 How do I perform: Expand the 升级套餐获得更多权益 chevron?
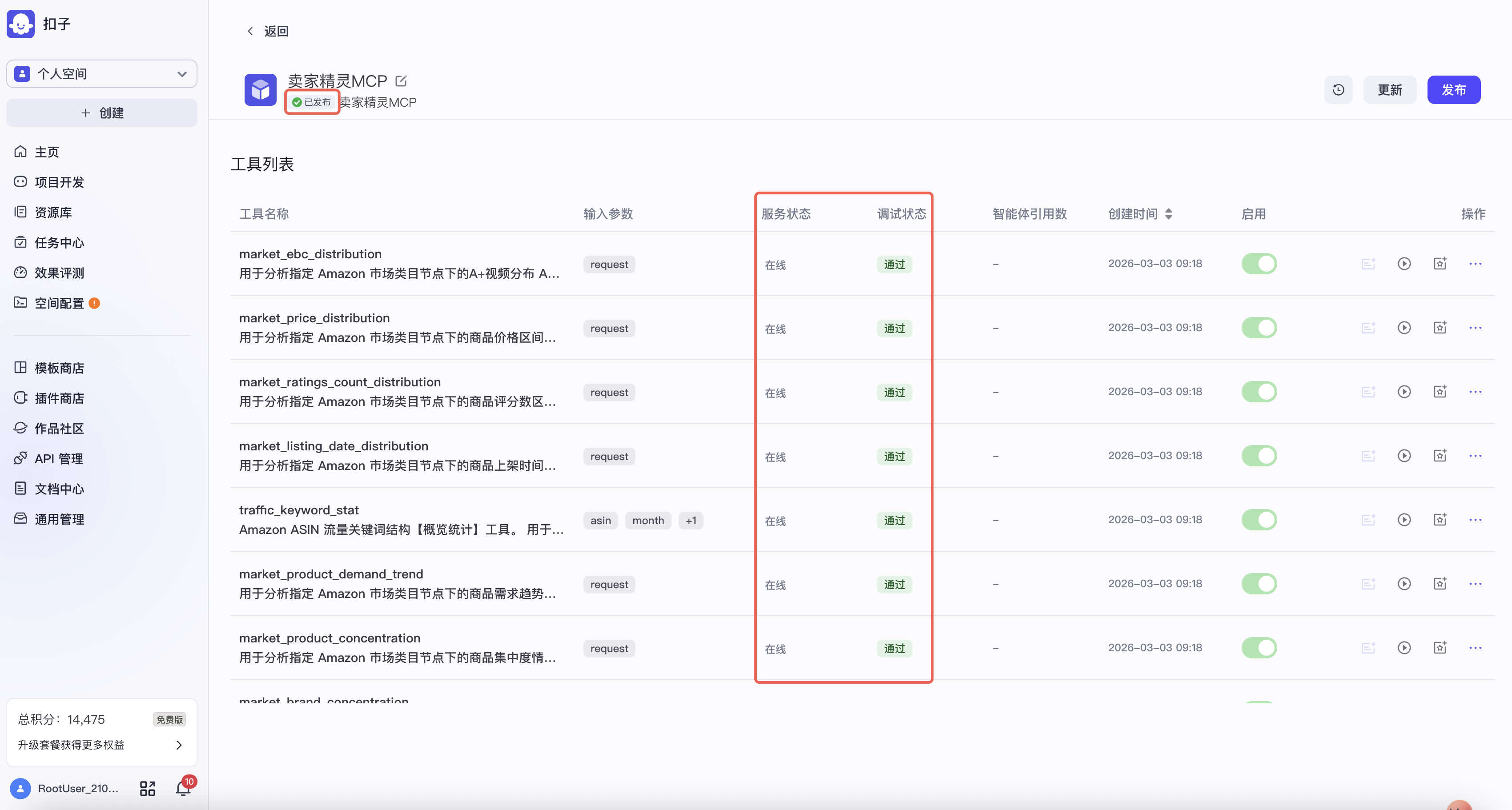tap(179, 745)
